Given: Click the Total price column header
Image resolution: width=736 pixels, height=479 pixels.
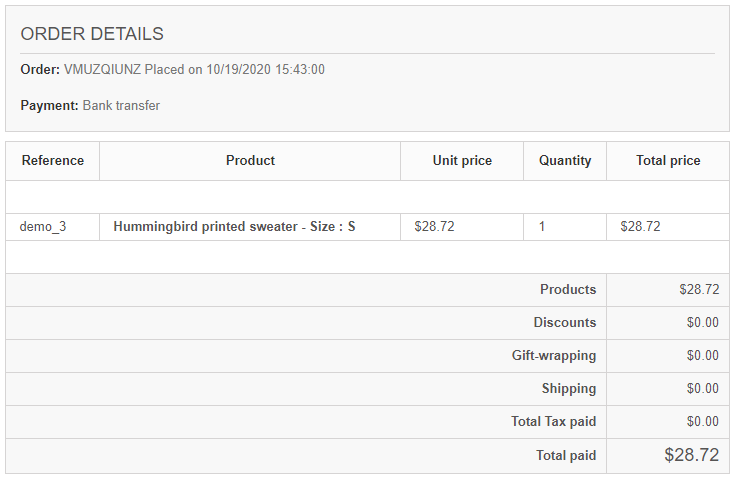Looking at the screenshot, I should click(668, 160).
